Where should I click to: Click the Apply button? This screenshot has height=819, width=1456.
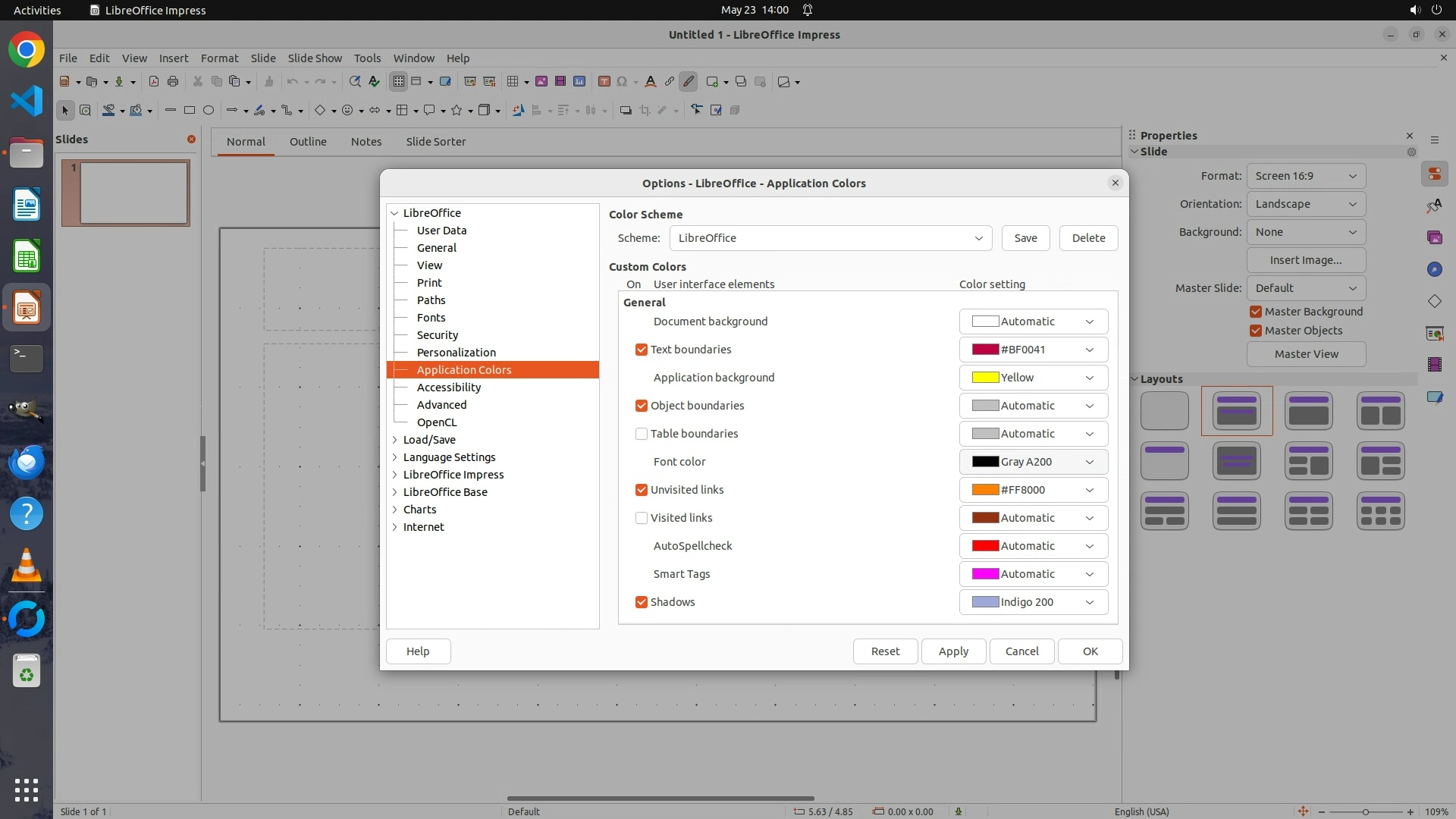coord(953,651)
